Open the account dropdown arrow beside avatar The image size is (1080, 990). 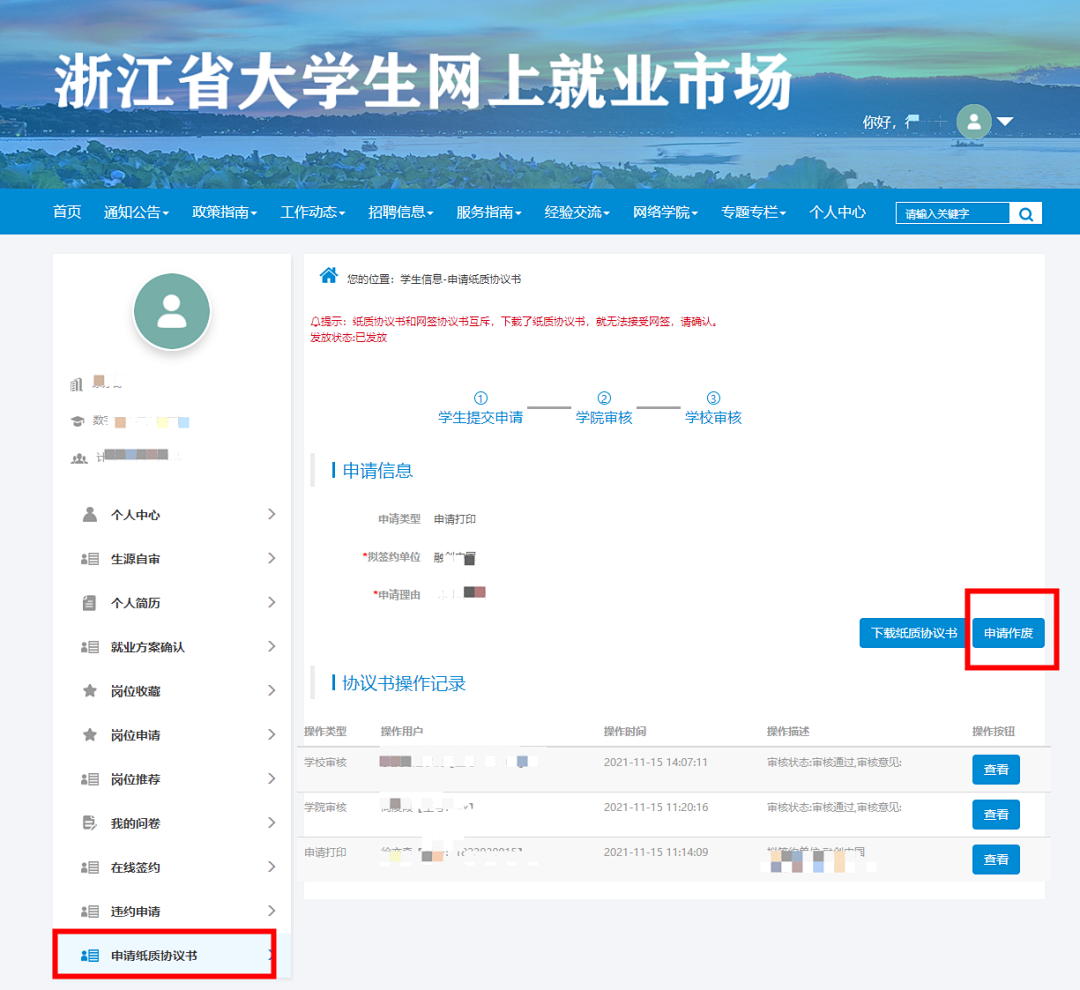1005,122
